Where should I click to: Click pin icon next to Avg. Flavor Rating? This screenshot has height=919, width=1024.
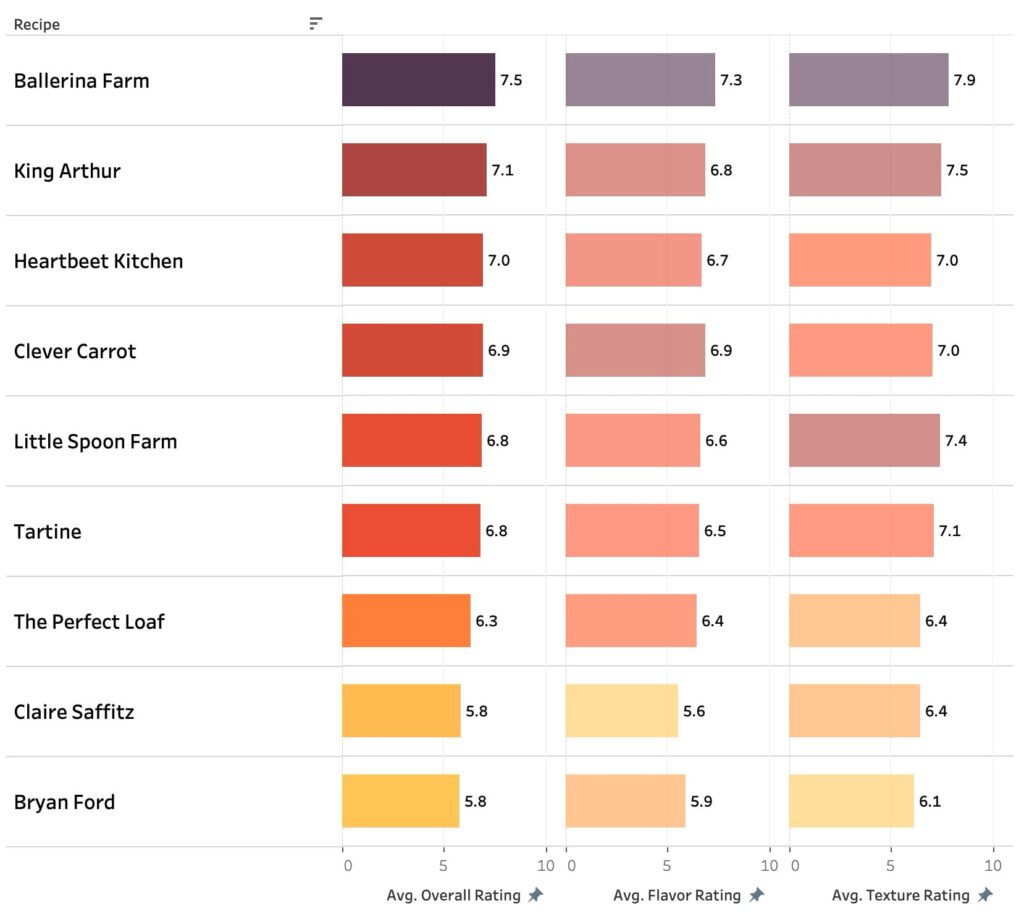pos(757,895)
